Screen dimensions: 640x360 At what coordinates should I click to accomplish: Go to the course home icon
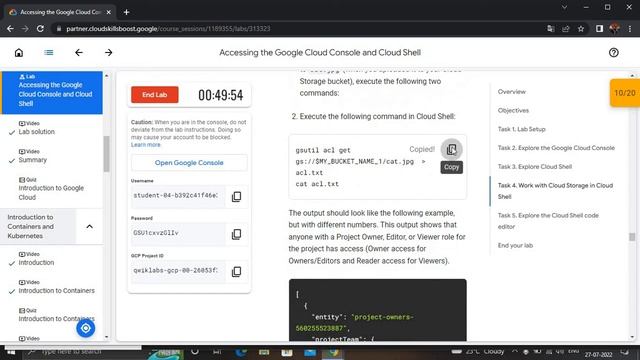[x=19, y=53]
